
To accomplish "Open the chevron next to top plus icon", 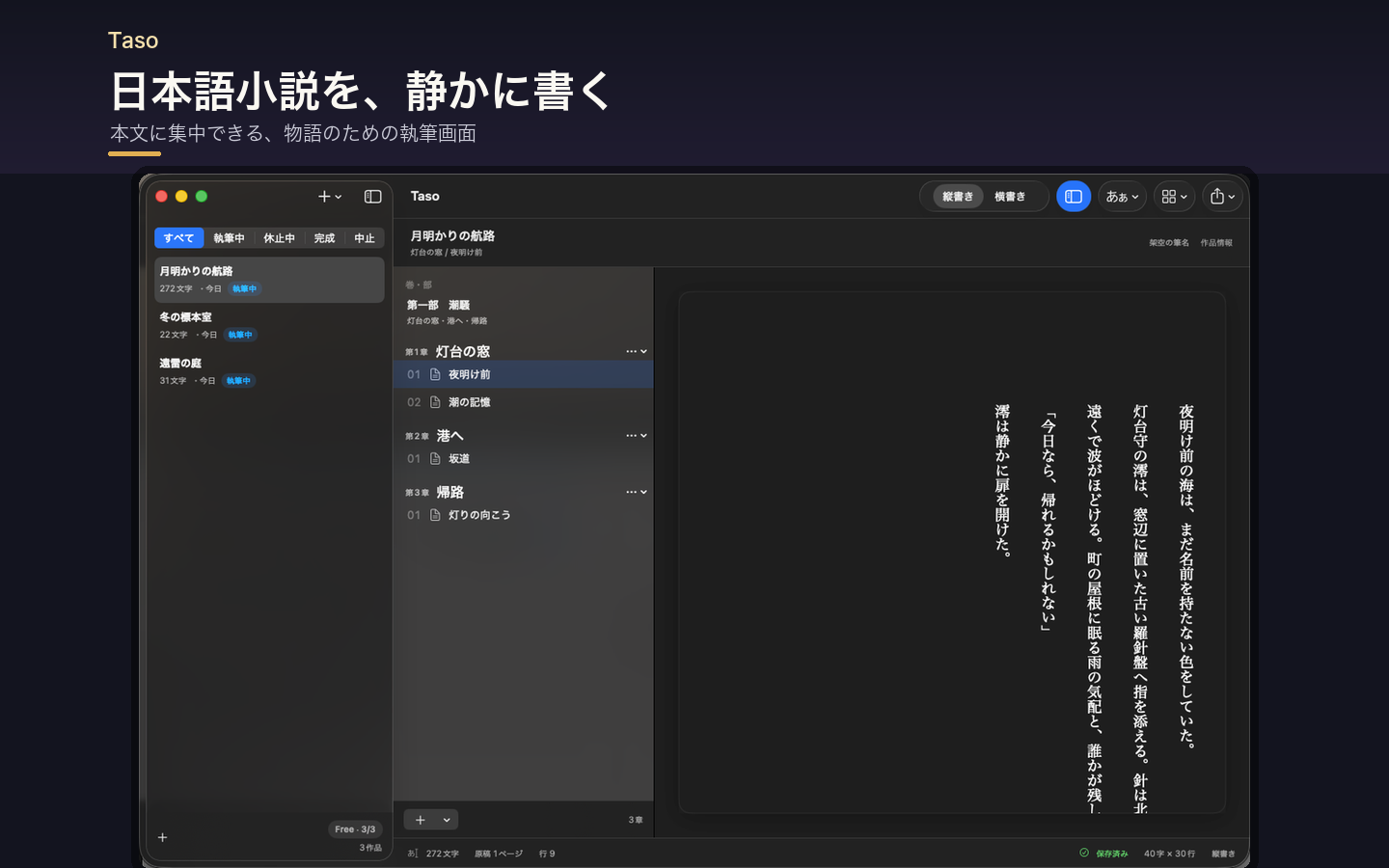I will pos(339,197).
